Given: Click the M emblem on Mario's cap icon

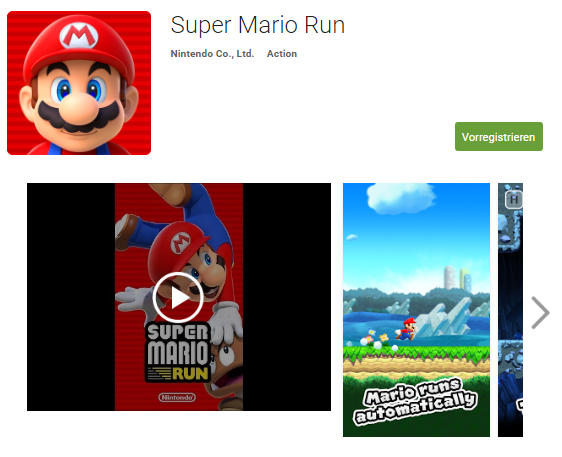Looking at the screenshot, I should pos(79,35).
